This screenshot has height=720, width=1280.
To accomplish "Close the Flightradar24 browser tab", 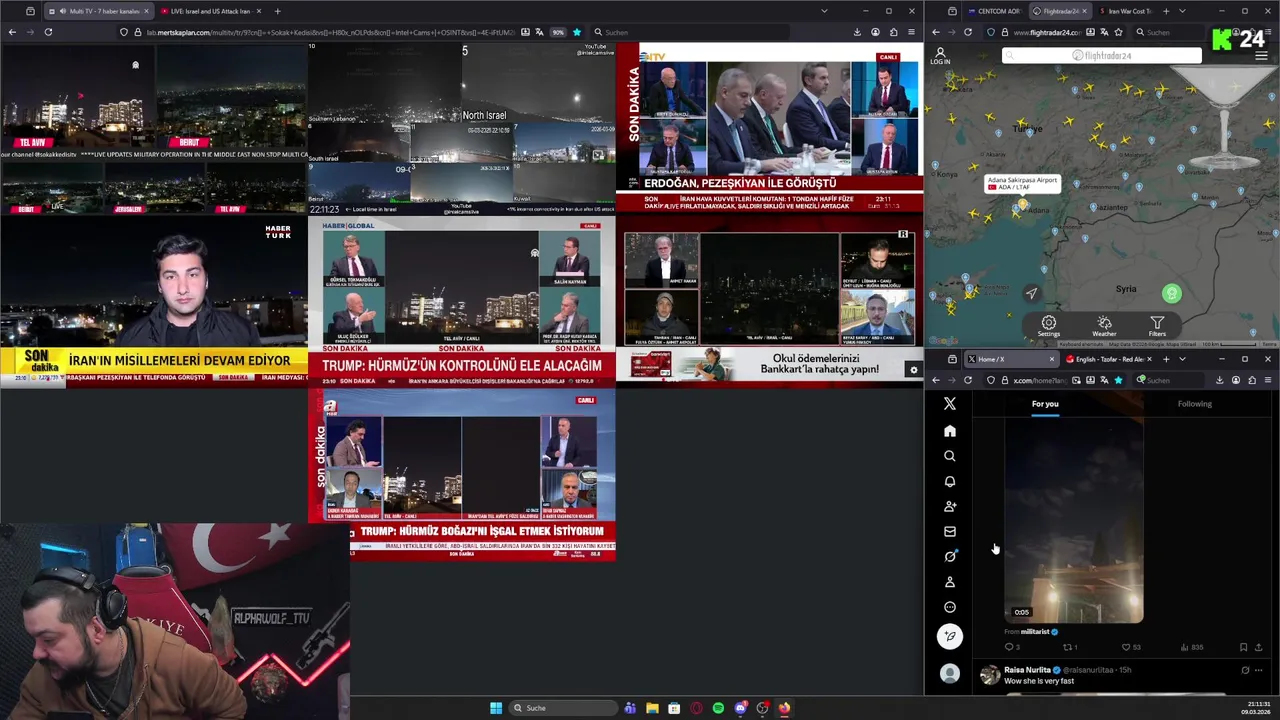I will (x=1085, y=11).
